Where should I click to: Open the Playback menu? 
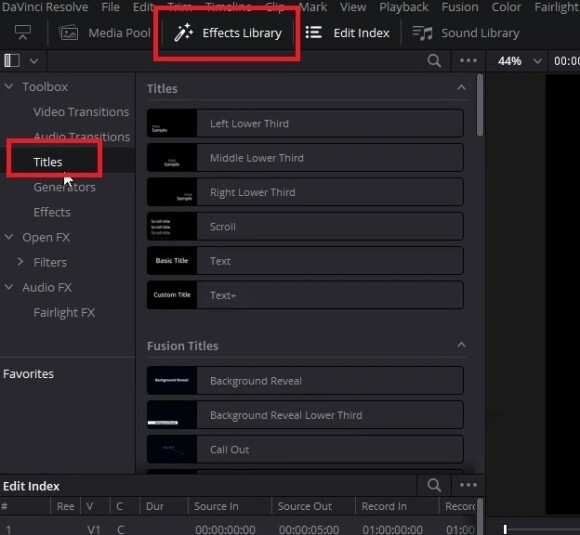point(404,7)
